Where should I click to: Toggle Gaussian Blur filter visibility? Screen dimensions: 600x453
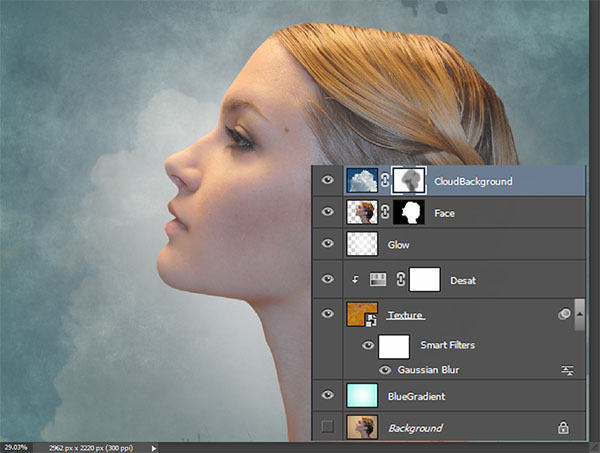(386, 370)
